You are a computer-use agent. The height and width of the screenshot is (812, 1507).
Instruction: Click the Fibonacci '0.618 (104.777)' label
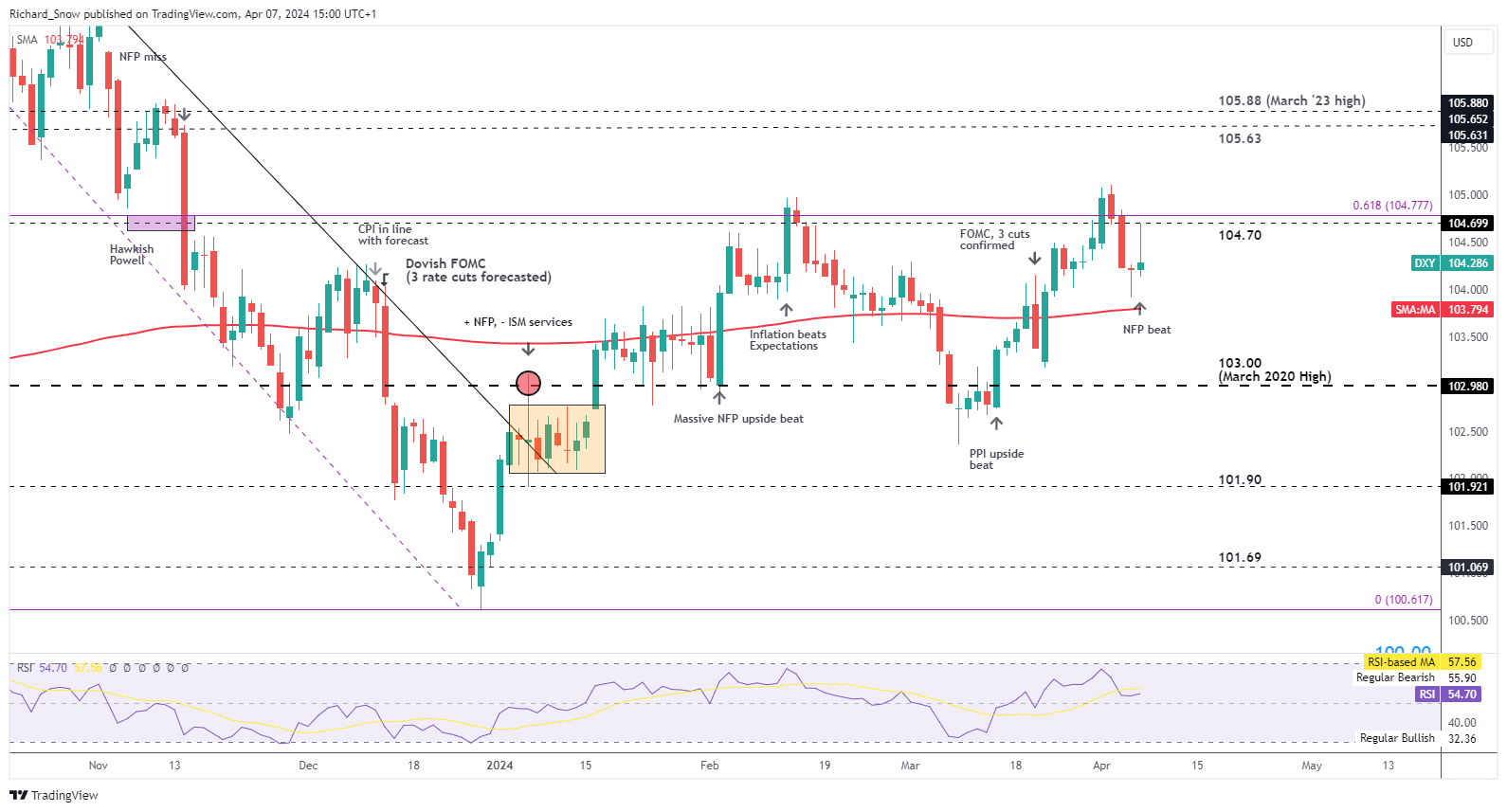(1392, 206)
